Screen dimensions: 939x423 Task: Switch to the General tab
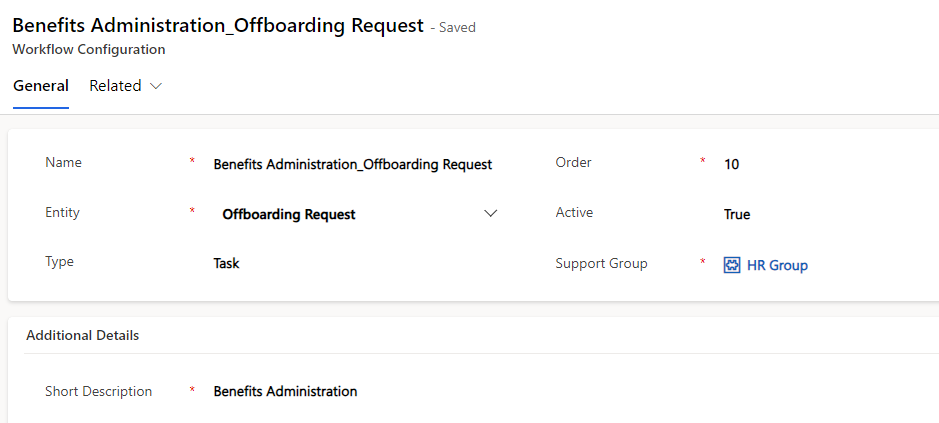point(41,86)
